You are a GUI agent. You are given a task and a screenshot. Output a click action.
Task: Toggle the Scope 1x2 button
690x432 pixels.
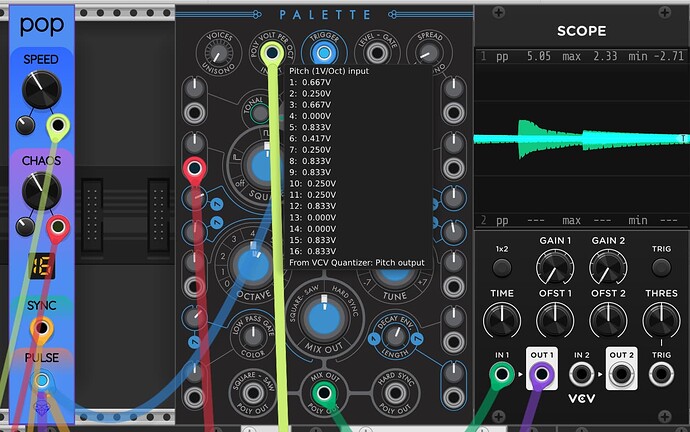pos(502,267)
